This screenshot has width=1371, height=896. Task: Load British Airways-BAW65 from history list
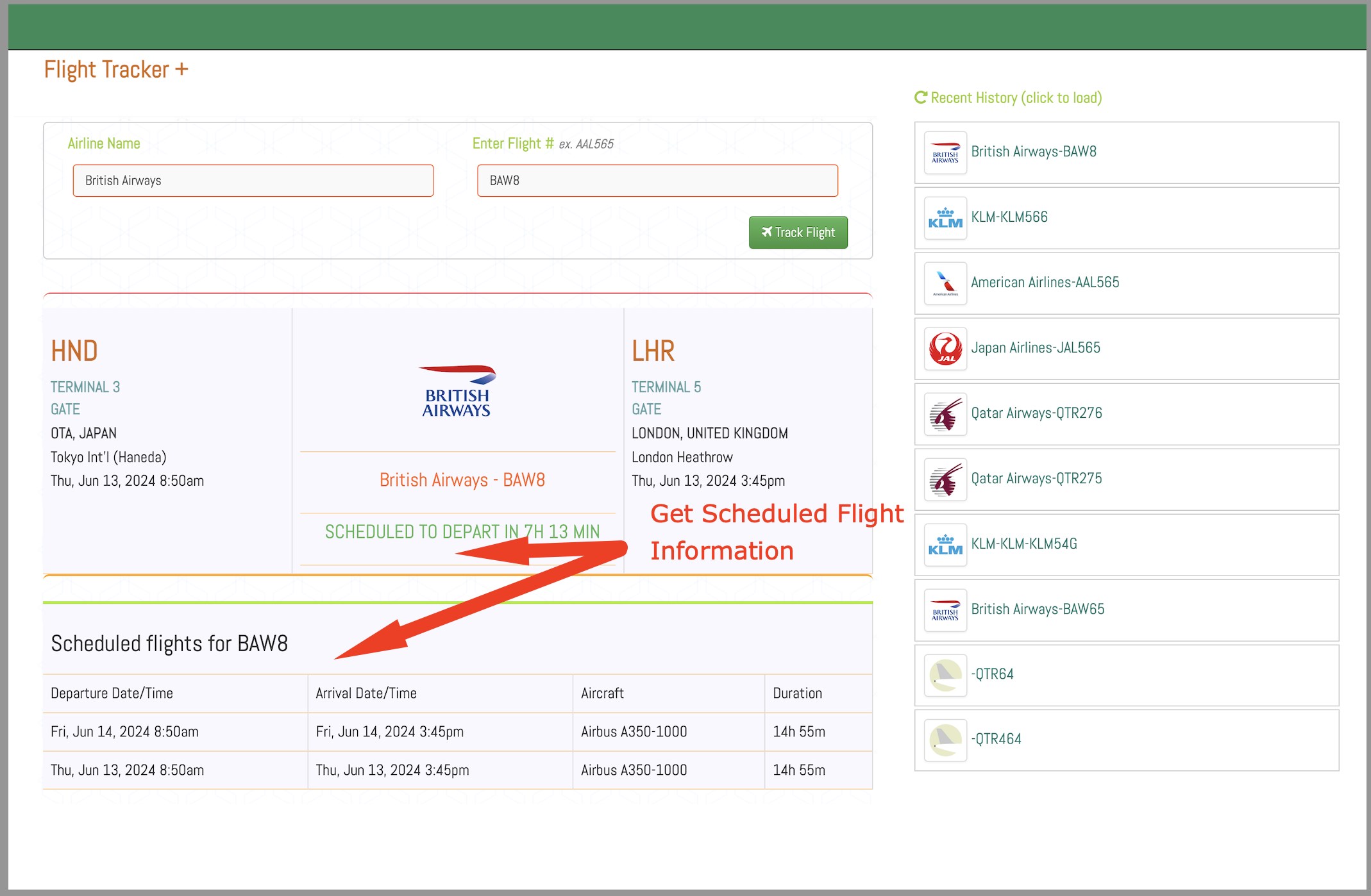pyautogui.click(x=1037, y=610)
